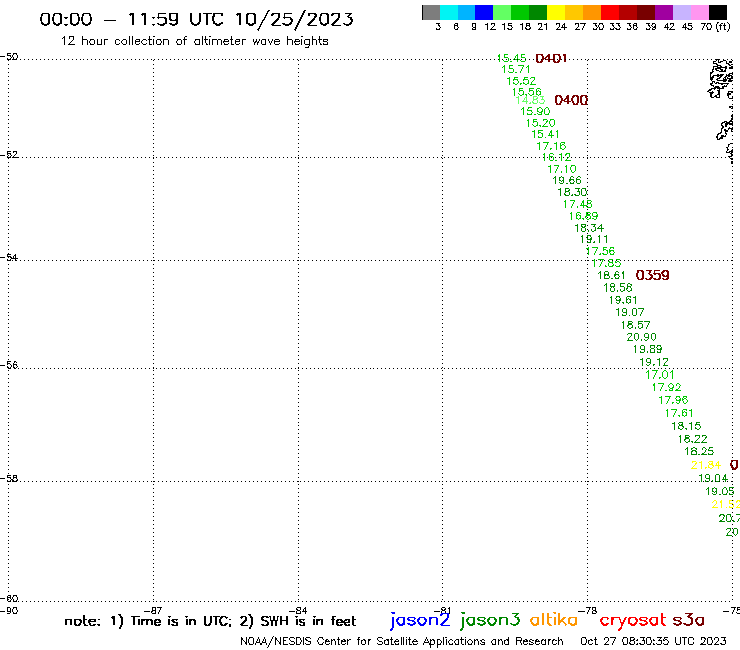Image resolution: width=740 pixels, height=650 pixels.
Task: Select the 16.89 wave height value
Action: point(583,216)
